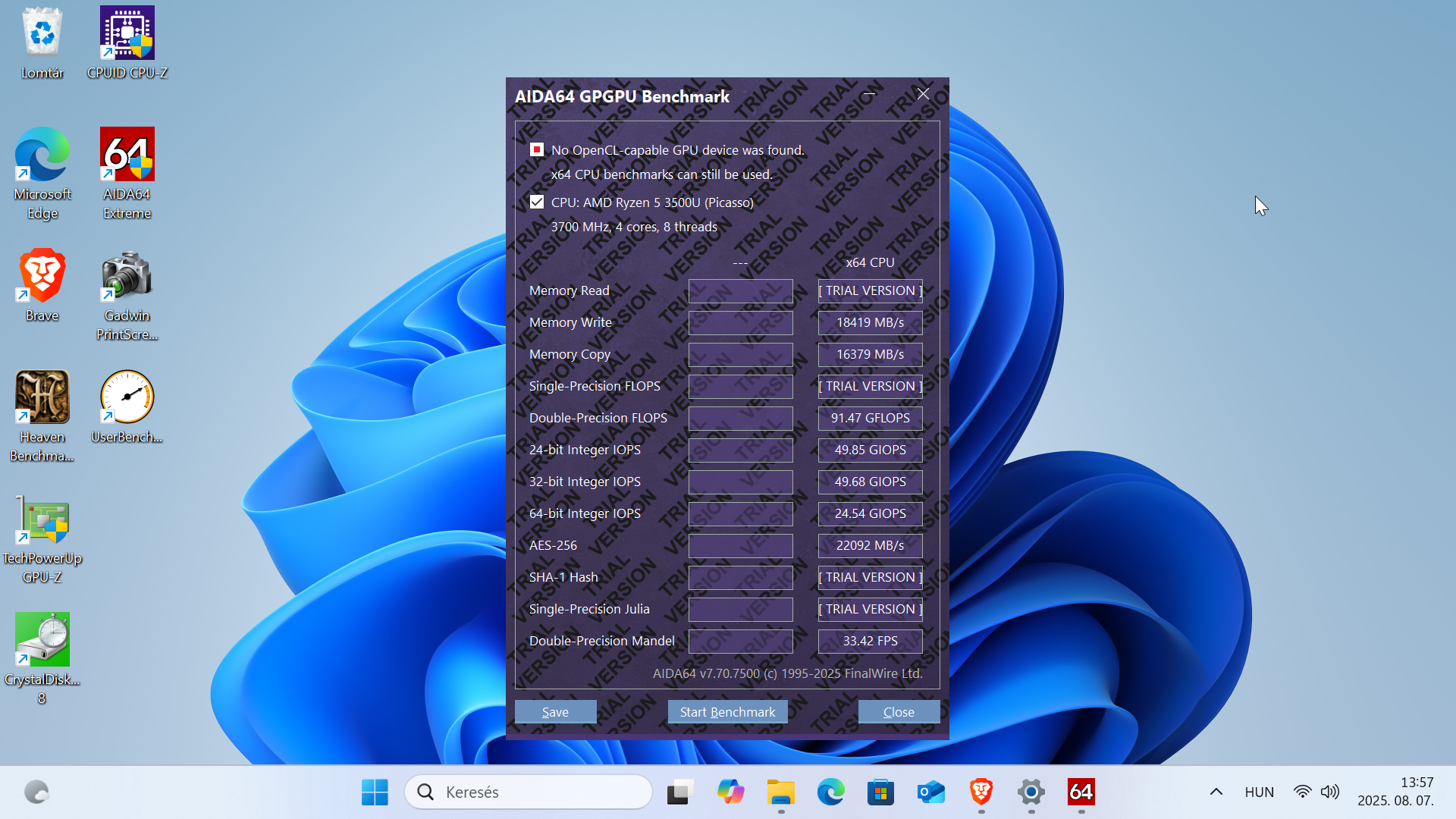
Task: Open the CPUID CPU-Z desktop shortcut
Action: click(127, 43)
